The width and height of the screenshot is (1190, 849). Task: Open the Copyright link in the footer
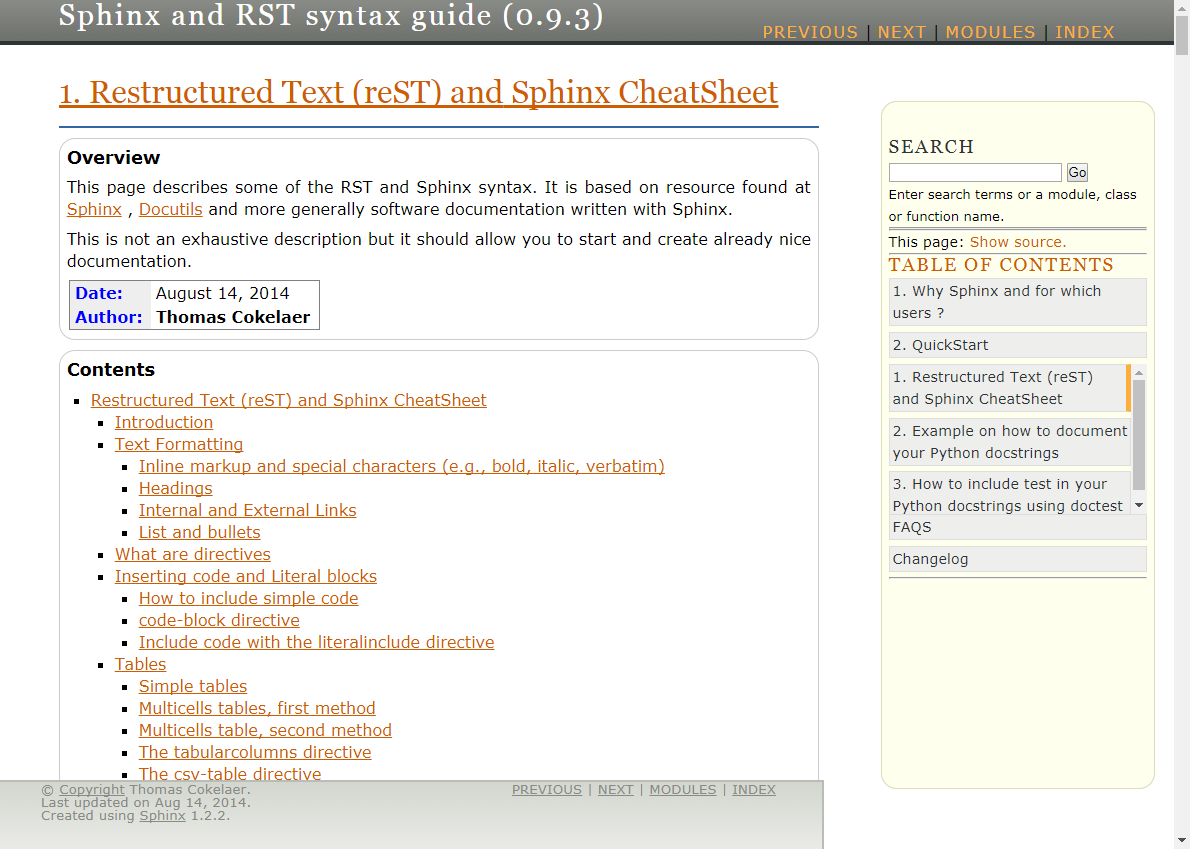(92, 789)
